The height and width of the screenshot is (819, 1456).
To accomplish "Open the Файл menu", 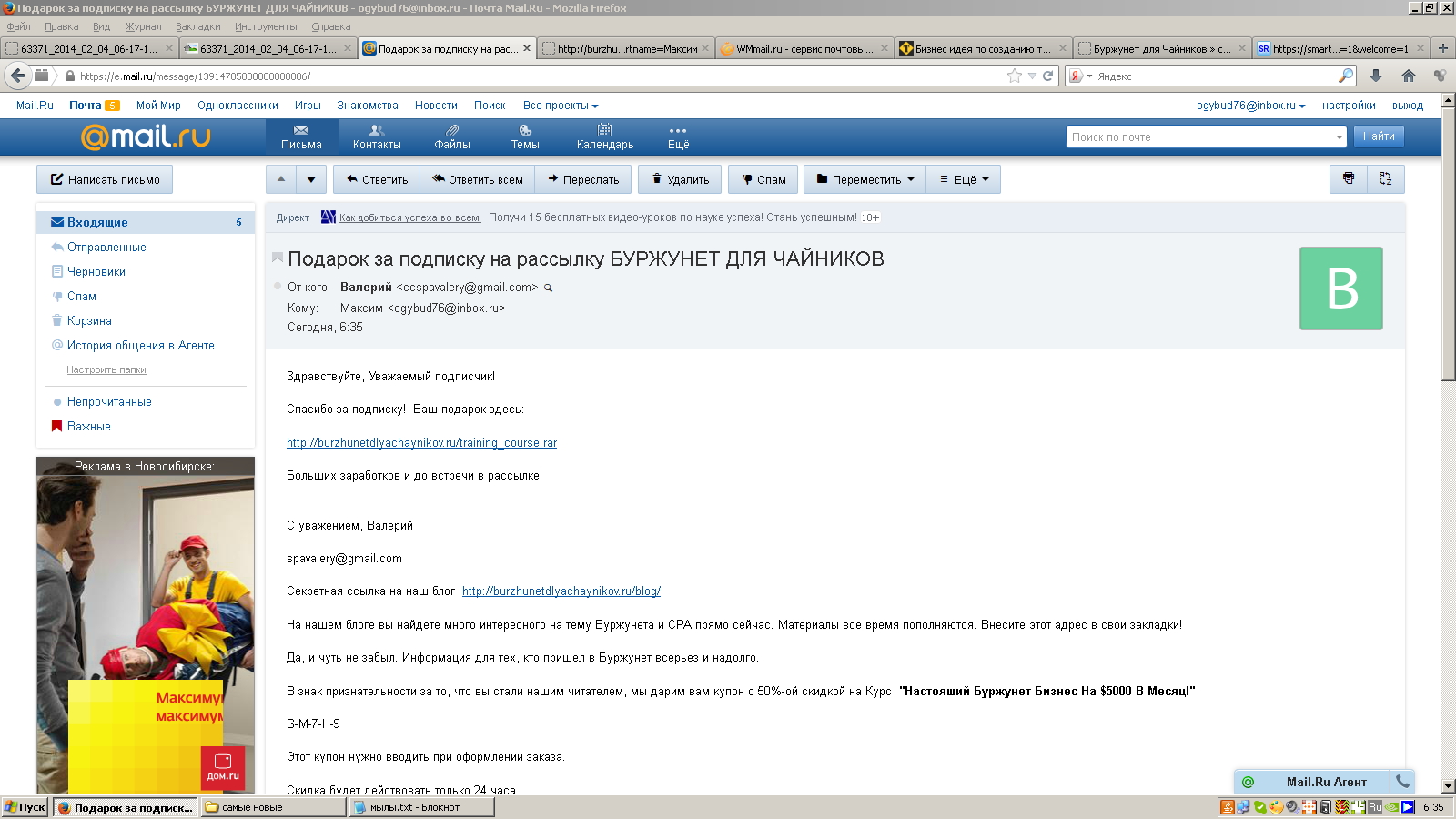I will pyautogui.click(x=18, y=26).
